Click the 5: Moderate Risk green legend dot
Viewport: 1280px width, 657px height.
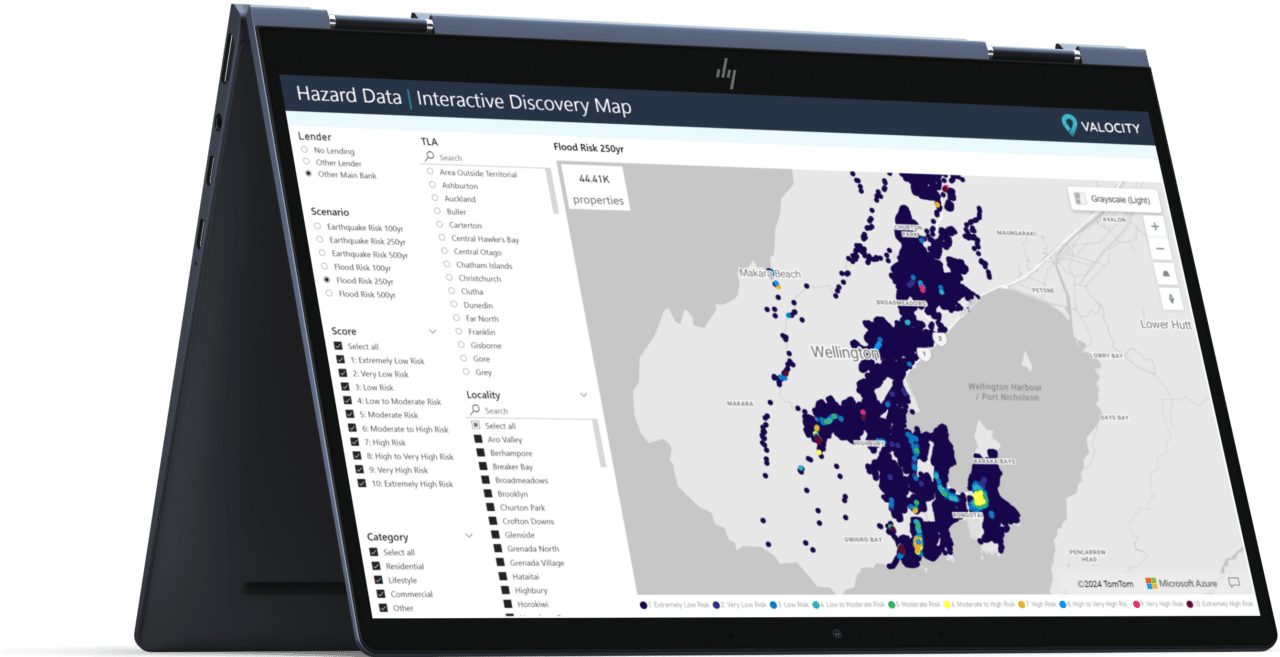[x=891, y=604]
